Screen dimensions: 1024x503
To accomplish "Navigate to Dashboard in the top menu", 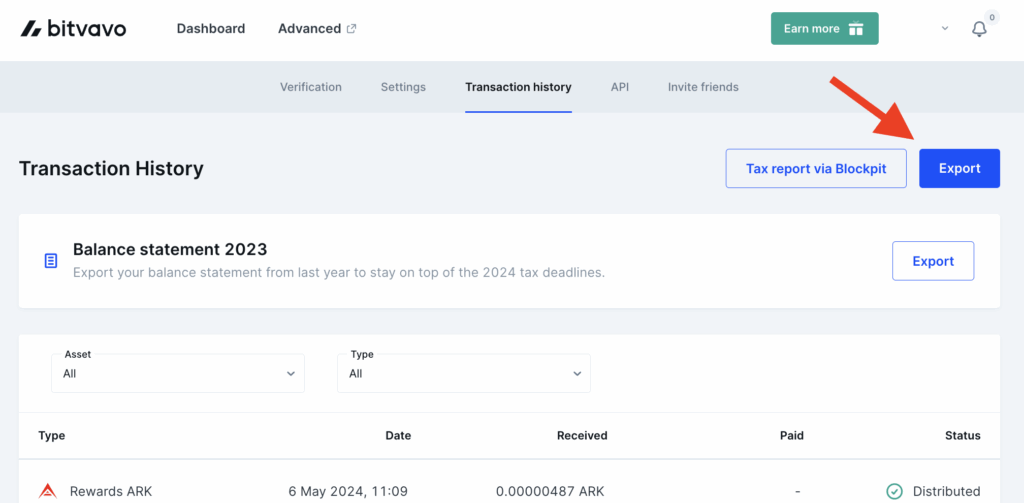I will [211, 29].
